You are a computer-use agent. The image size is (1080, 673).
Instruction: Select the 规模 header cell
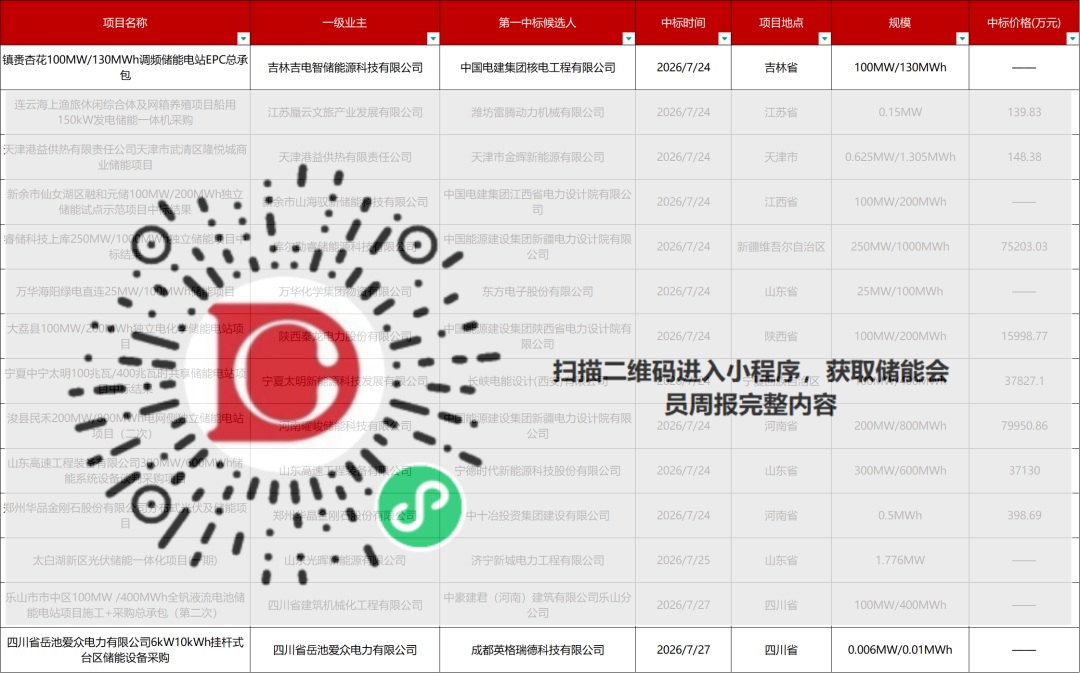pyautogui.click(x=900, y=23)
